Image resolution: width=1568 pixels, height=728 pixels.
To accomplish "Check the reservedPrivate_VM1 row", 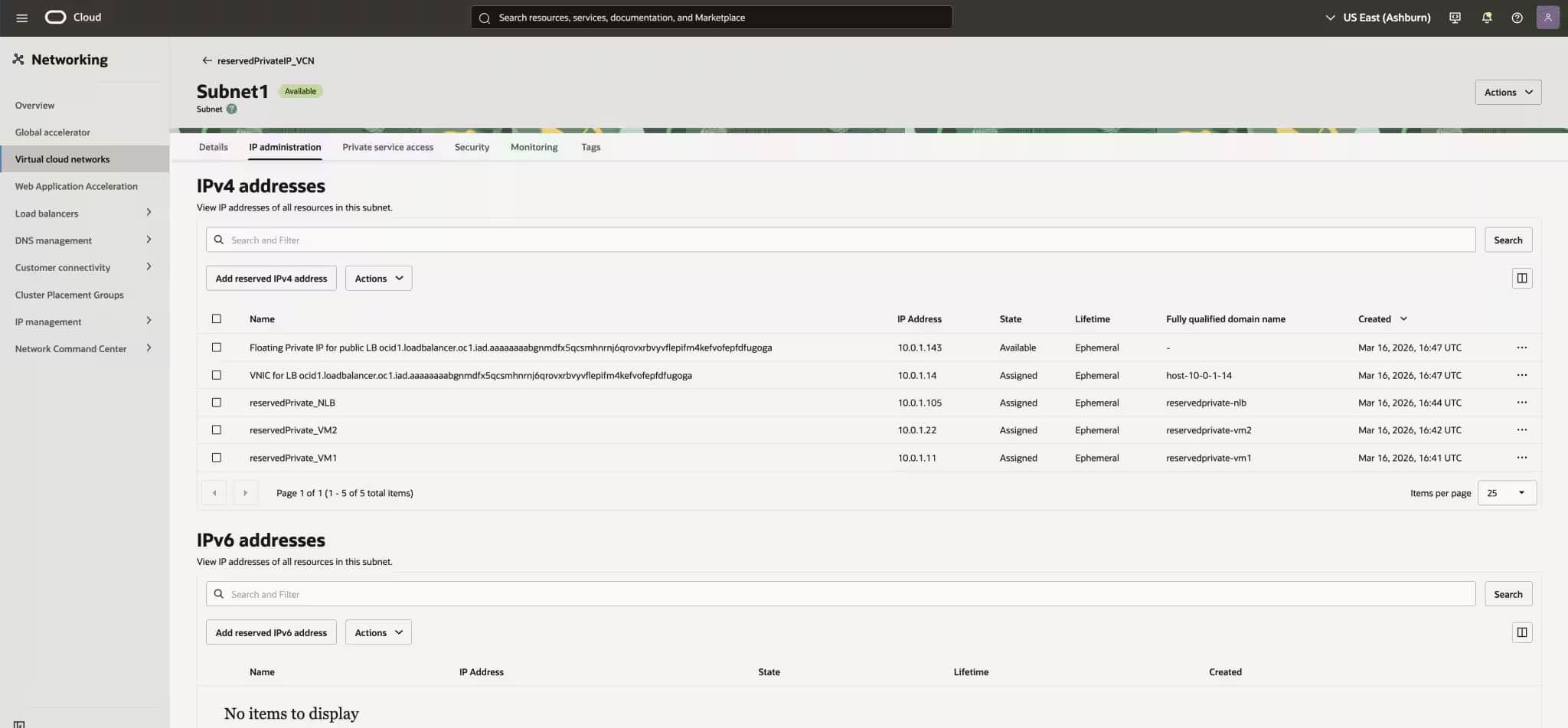I will tap(217, 458).
